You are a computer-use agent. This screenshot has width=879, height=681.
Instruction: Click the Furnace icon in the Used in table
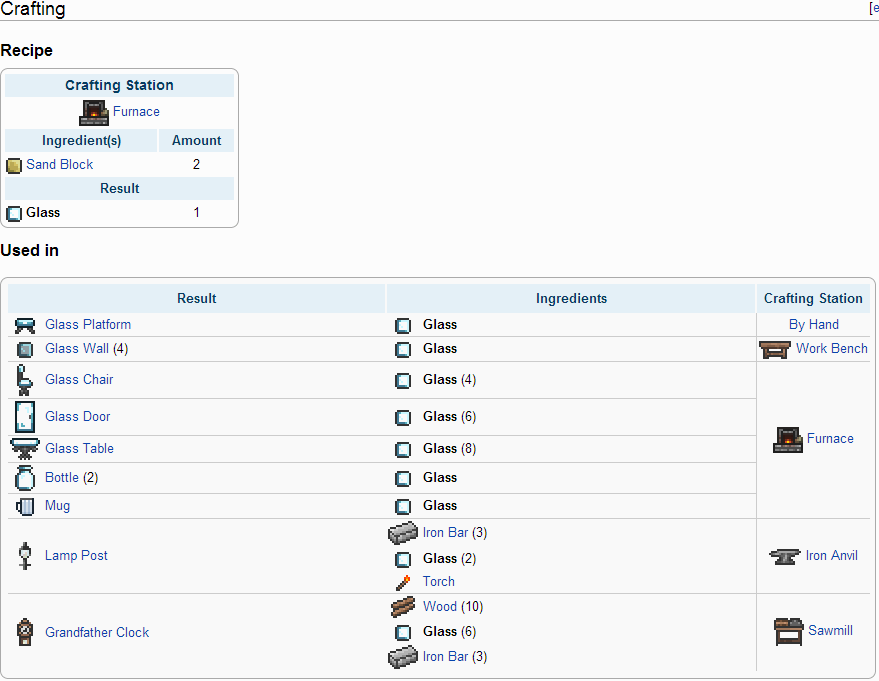click(788, 440)
